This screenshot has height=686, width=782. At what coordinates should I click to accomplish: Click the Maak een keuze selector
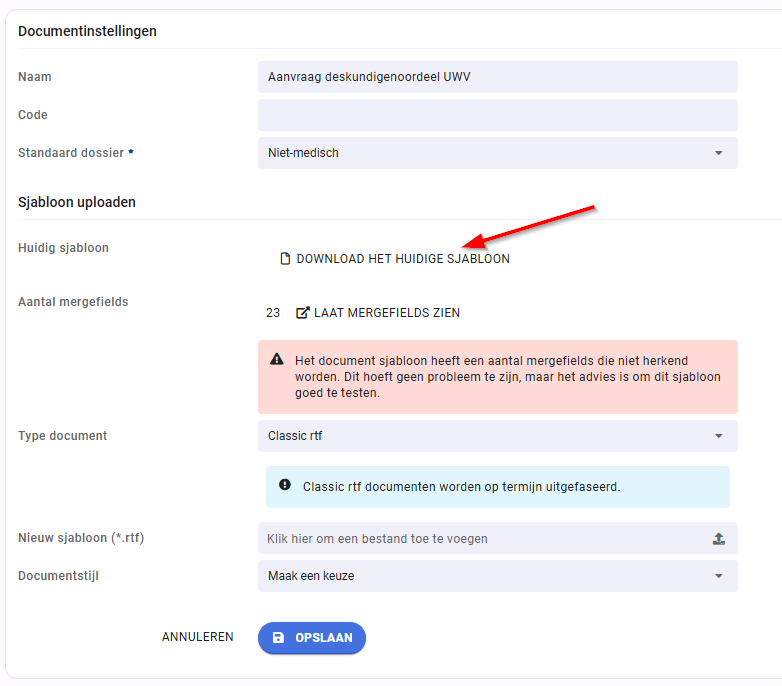(x=497, y=576)
